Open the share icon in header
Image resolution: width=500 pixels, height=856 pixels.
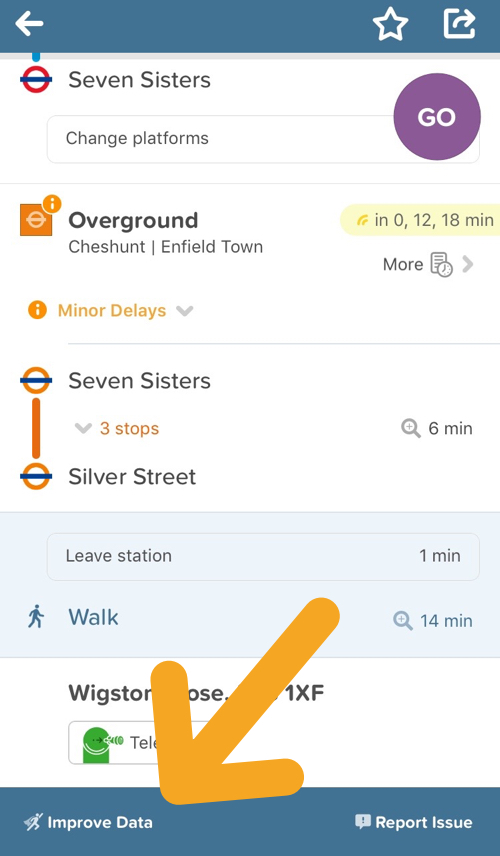point(459,24)
